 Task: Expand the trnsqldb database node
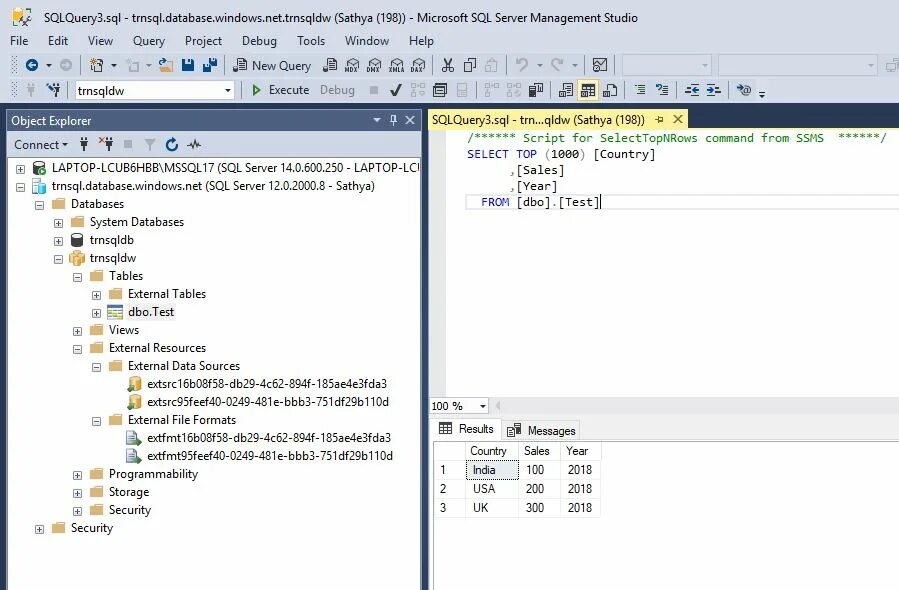point(58,241)
